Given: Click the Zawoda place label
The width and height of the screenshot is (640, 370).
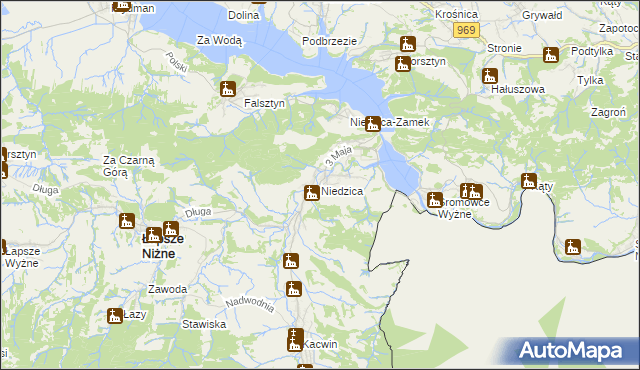Looking at the screenshot, I should coord(167,290).
